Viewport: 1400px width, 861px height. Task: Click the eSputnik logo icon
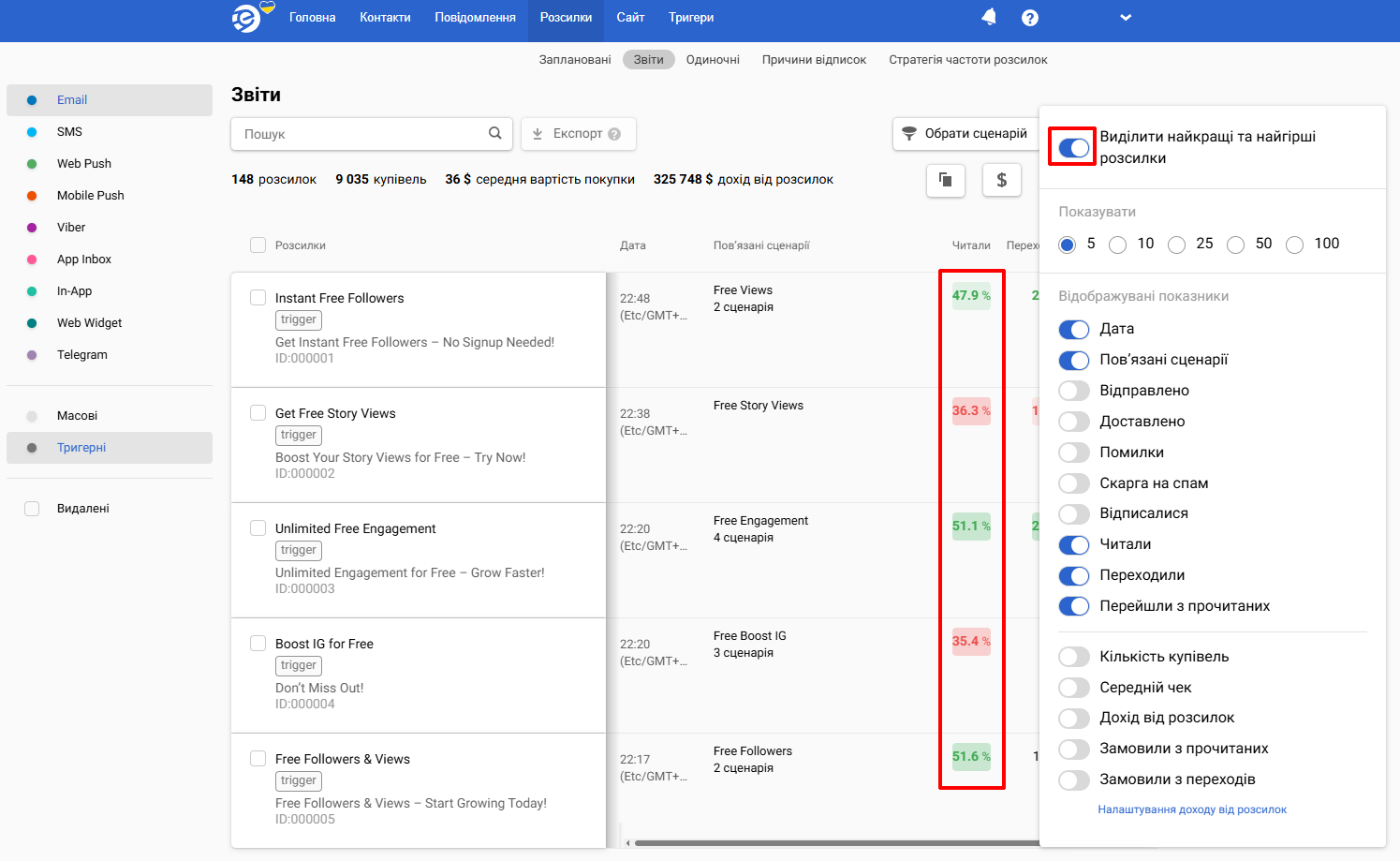pyautogui.click(x=247, y=18)
